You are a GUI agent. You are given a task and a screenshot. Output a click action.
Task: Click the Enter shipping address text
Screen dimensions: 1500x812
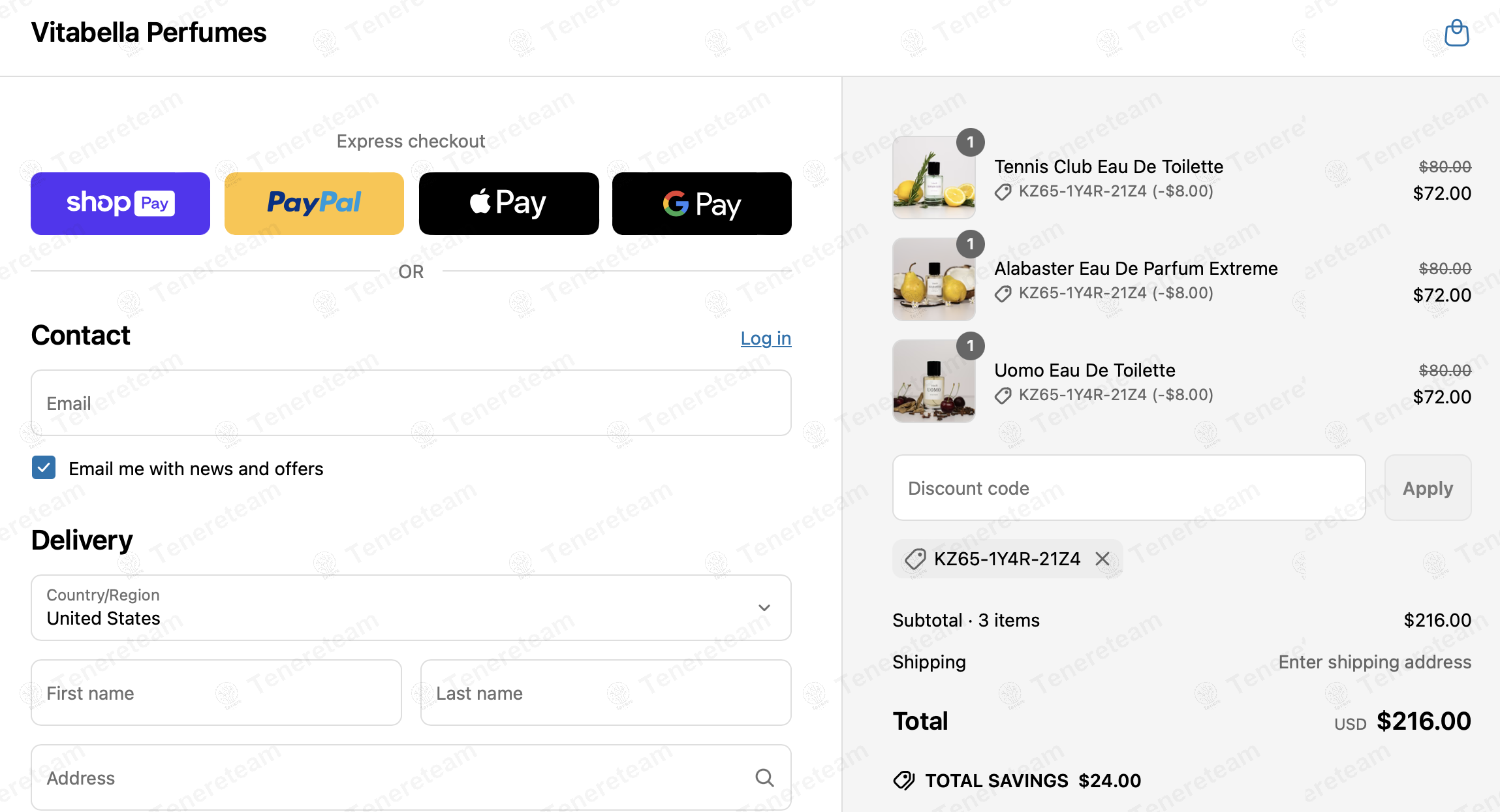point(1375,662)
